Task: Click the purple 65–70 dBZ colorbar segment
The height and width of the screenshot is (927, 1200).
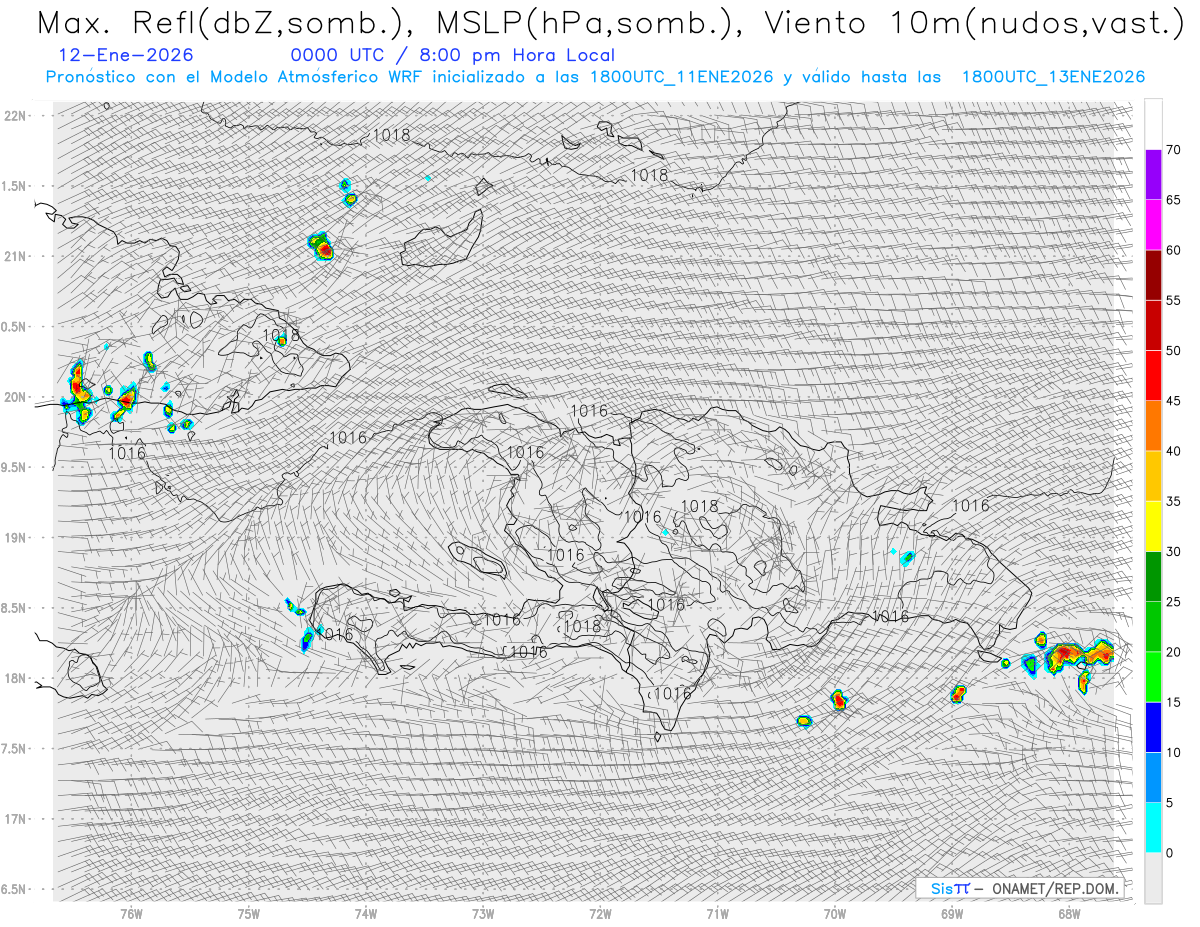Action: (x=1153, y=175)
